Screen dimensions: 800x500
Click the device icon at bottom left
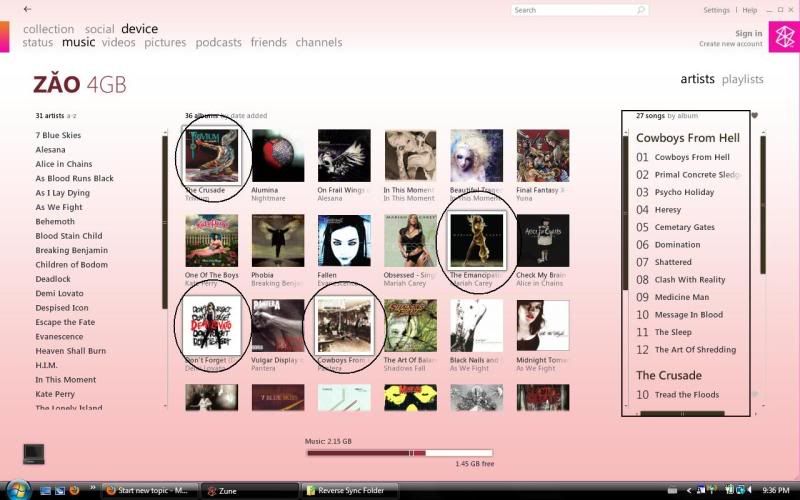pos(34,454)
